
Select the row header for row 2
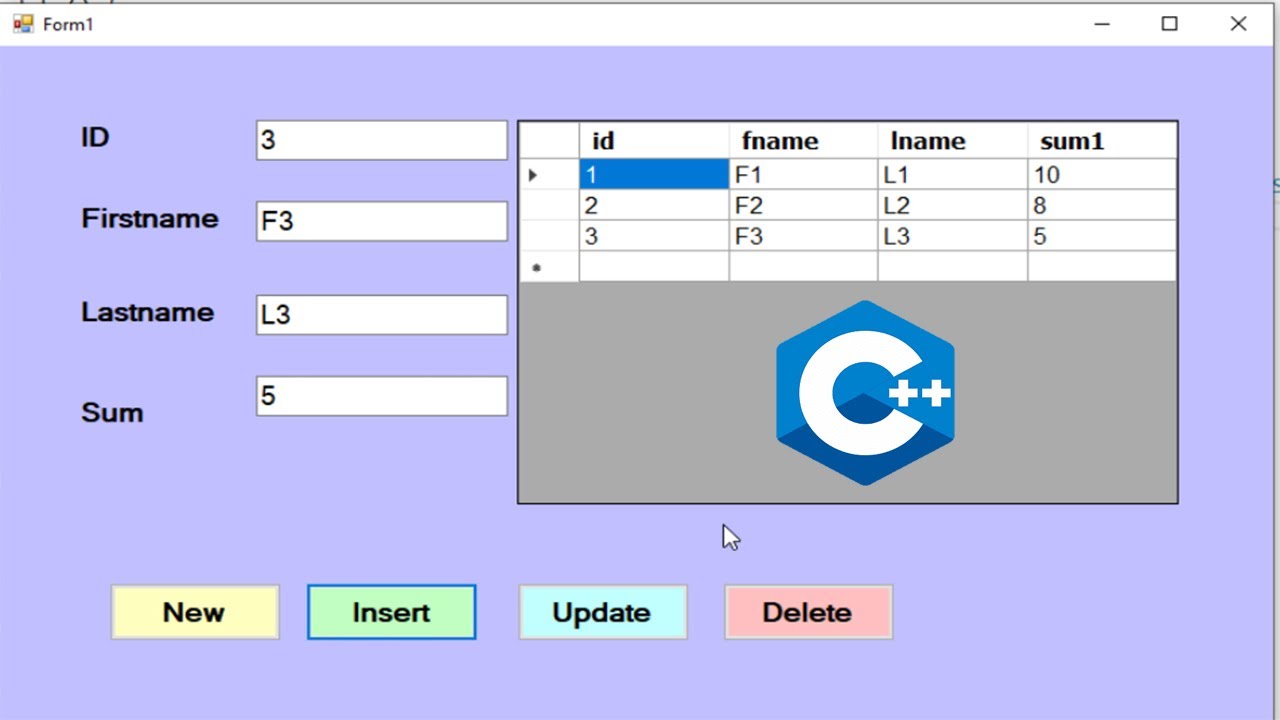[x=549, y=206]
